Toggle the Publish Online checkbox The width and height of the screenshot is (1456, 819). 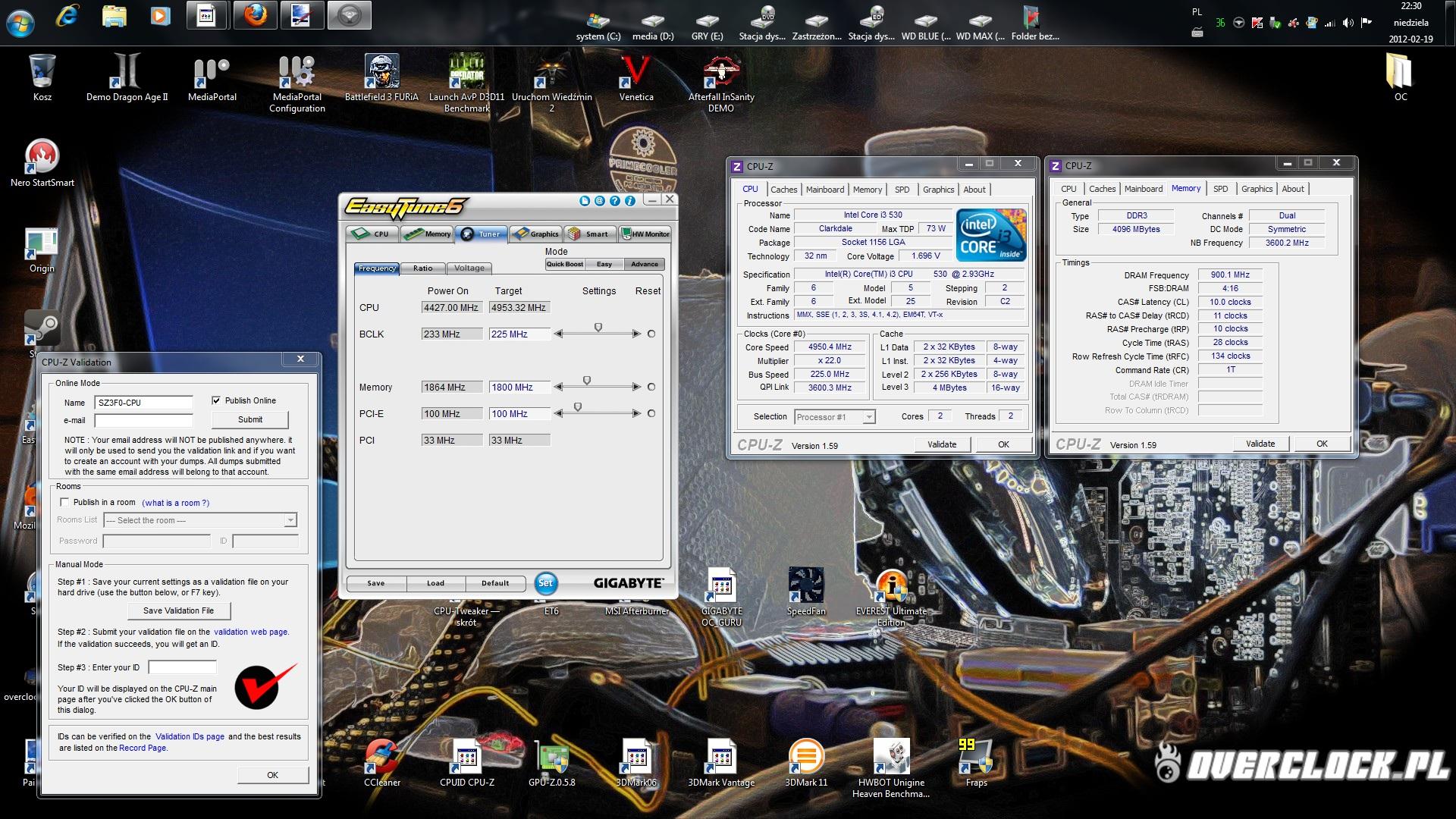tap(216, 400)
